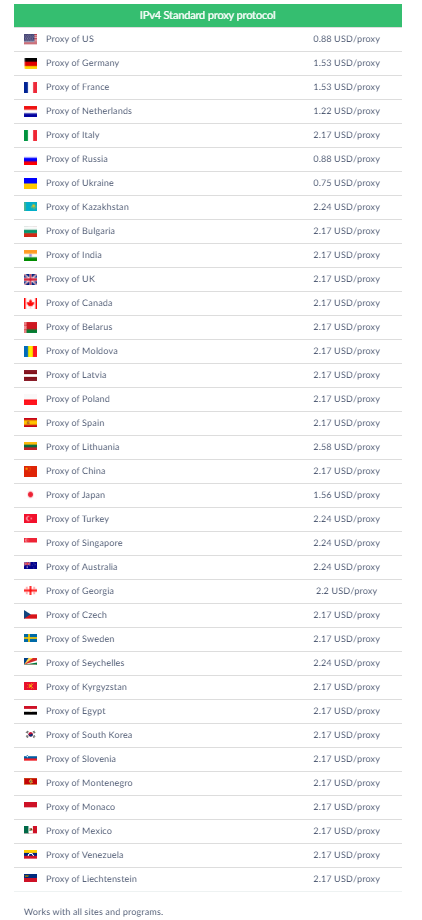The height and width of the screenshot is (920, 422).
Task: Select the Ukraine flag icon
Action: [31, 183]
